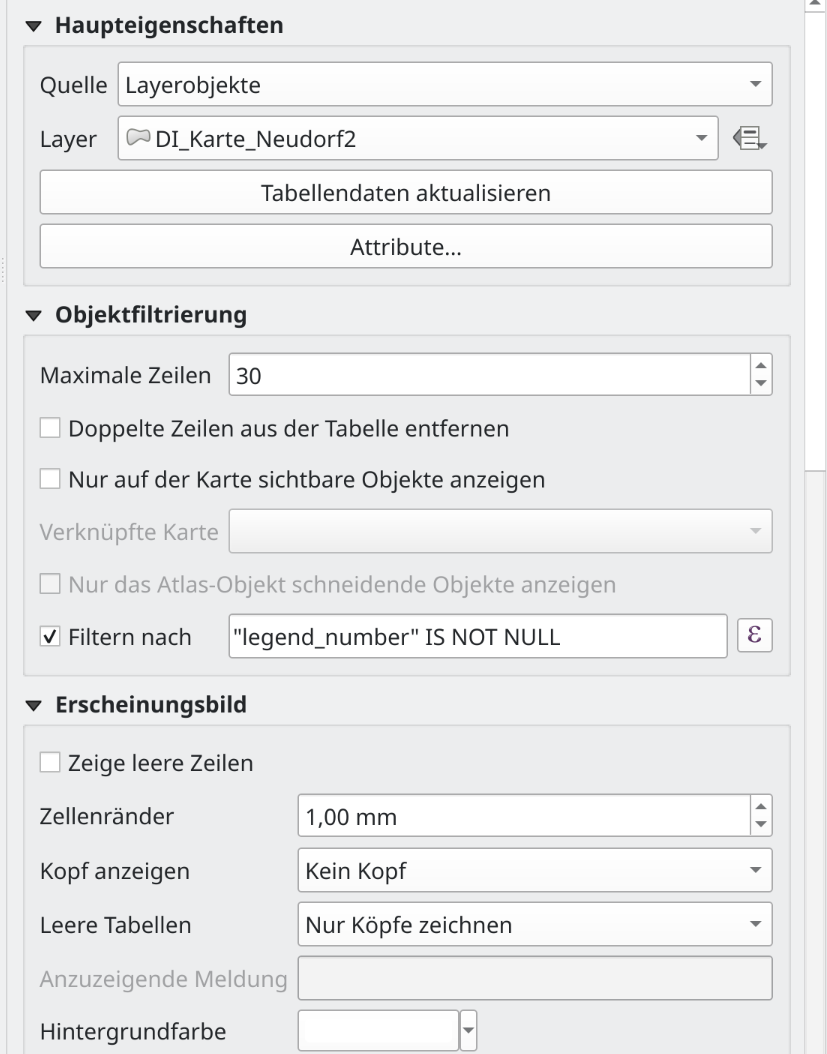Uncheck the Filtern nach checkbox
Screen dimensions: 827x1054
[x=49, y=636]
